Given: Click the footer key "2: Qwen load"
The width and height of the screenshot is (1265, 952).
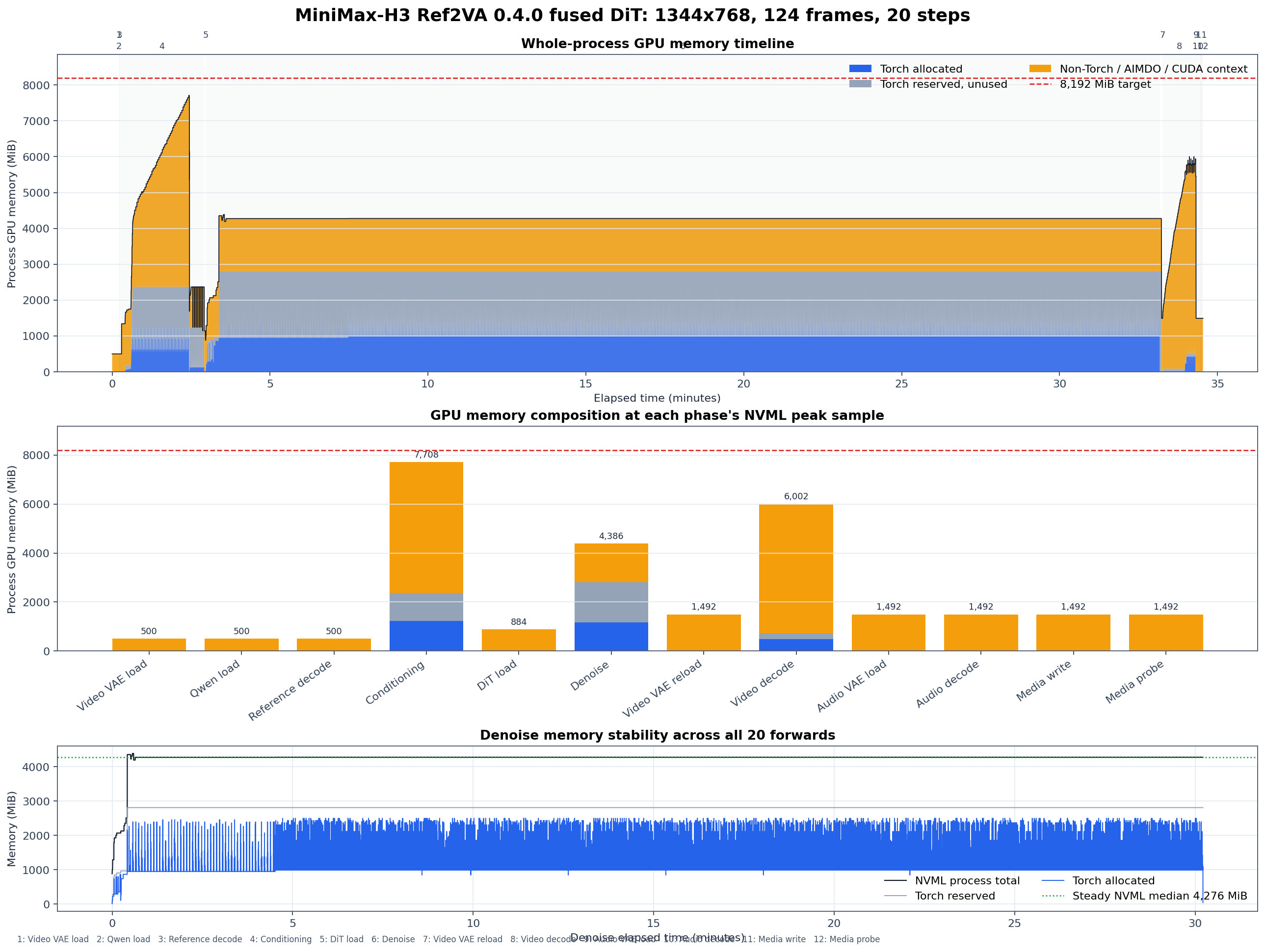Looking at the screenshot, I should pyautogui.click(x=124, y=939).
